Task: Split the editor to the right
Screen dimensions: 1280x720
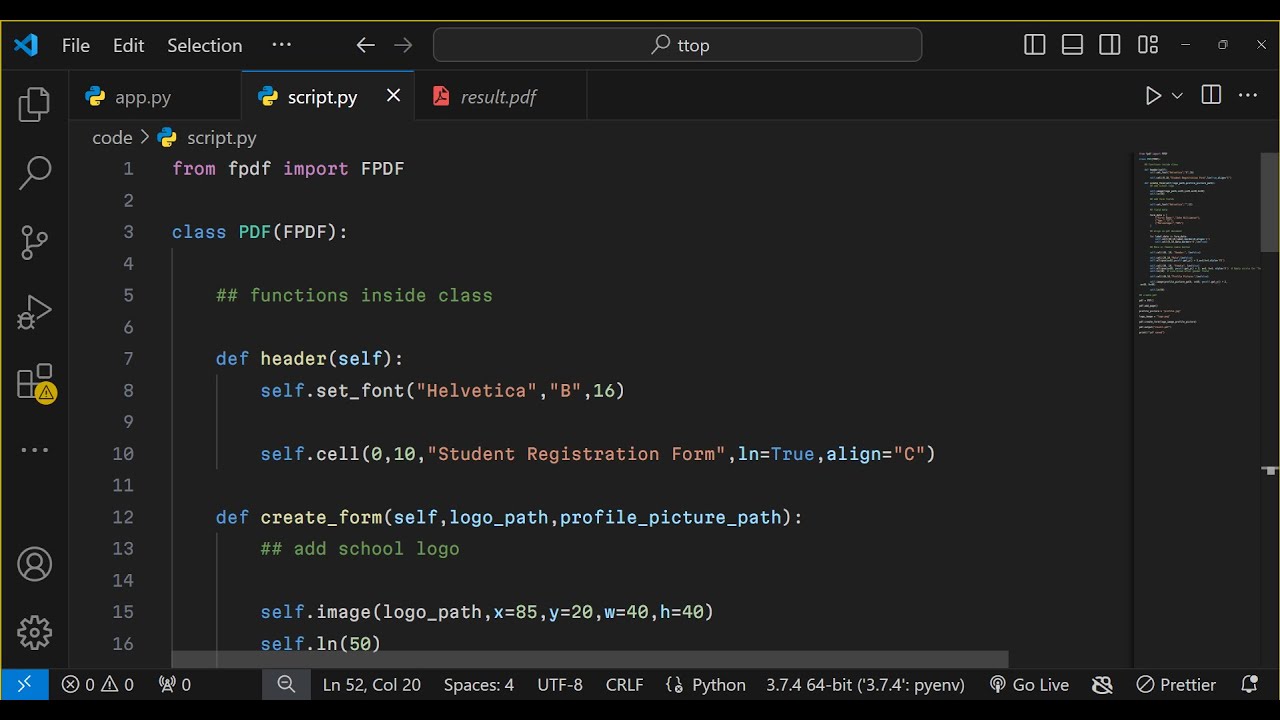Action: click(x=1211, y=96)
